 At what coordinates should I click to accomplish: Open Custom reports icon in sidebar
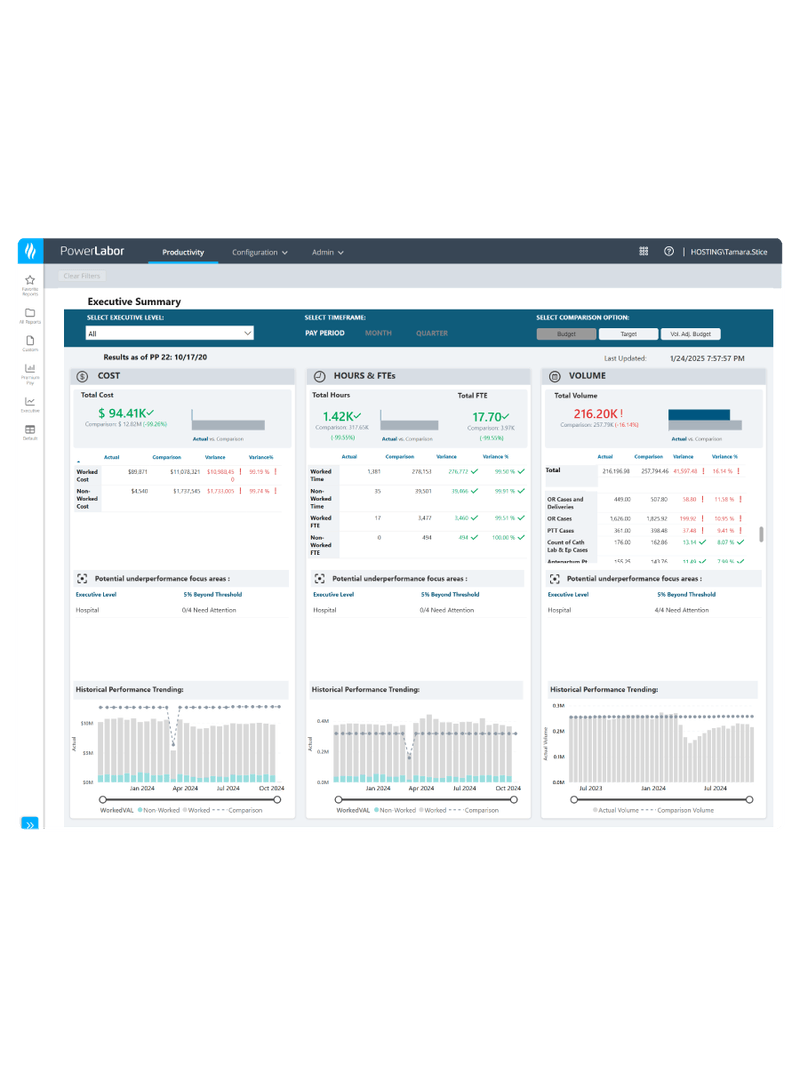coord(30,343)
